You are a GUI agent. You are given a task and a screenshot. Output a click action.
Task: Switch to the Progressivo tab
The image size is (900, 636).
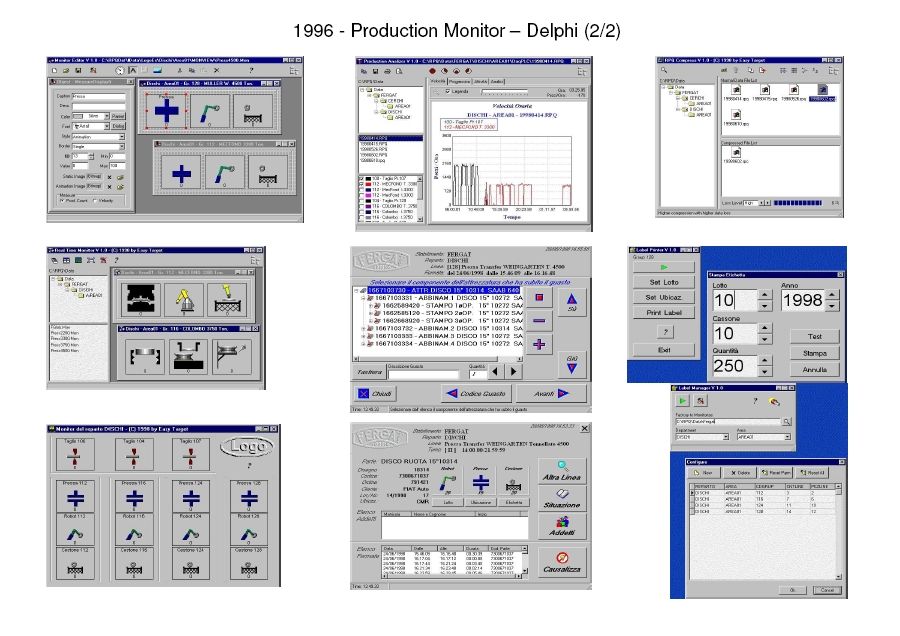(459, 82)
